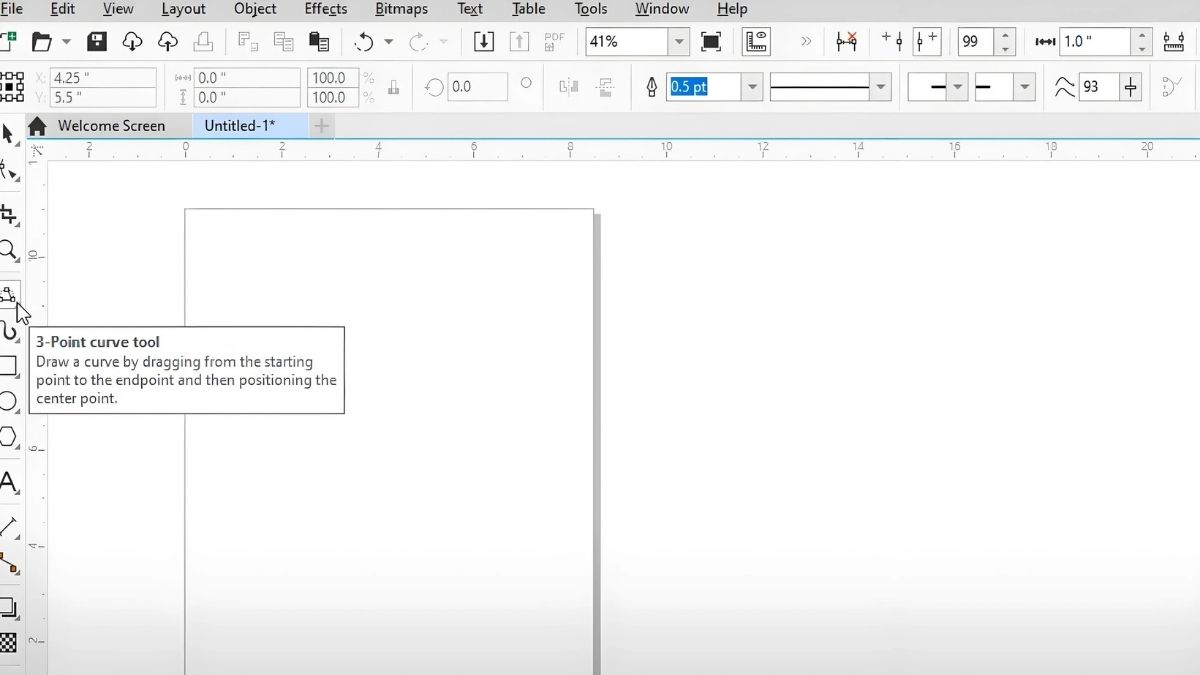Open the end arrowhead dropdown

[x=1025, y=87]
